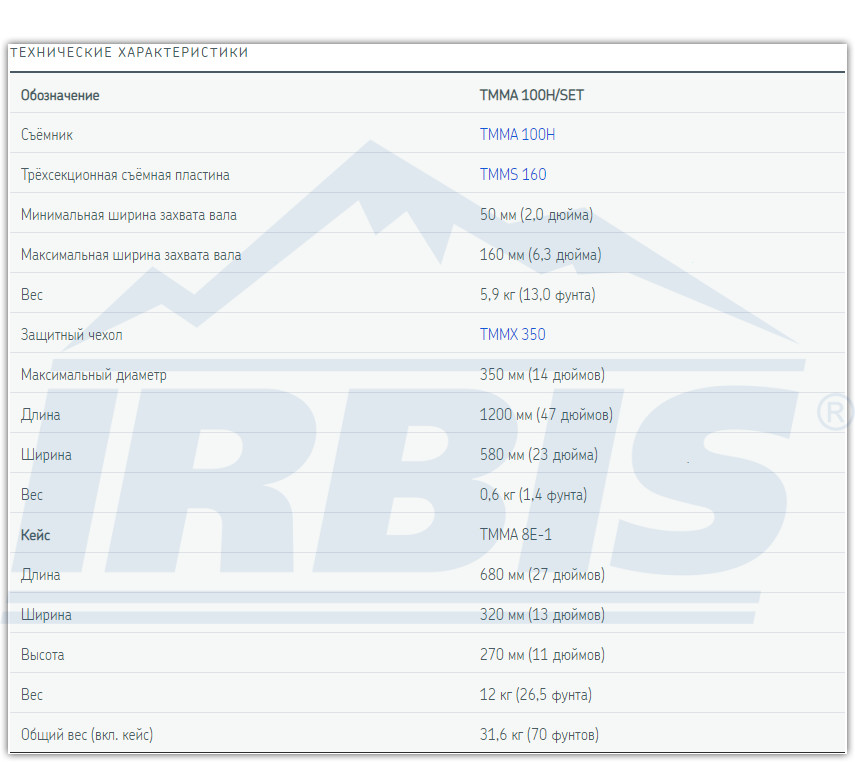Click the weight value 0,6 кг (1,4 фунта)
The width and height of the screenshot is (855, 762).
[x=533, y=495]
